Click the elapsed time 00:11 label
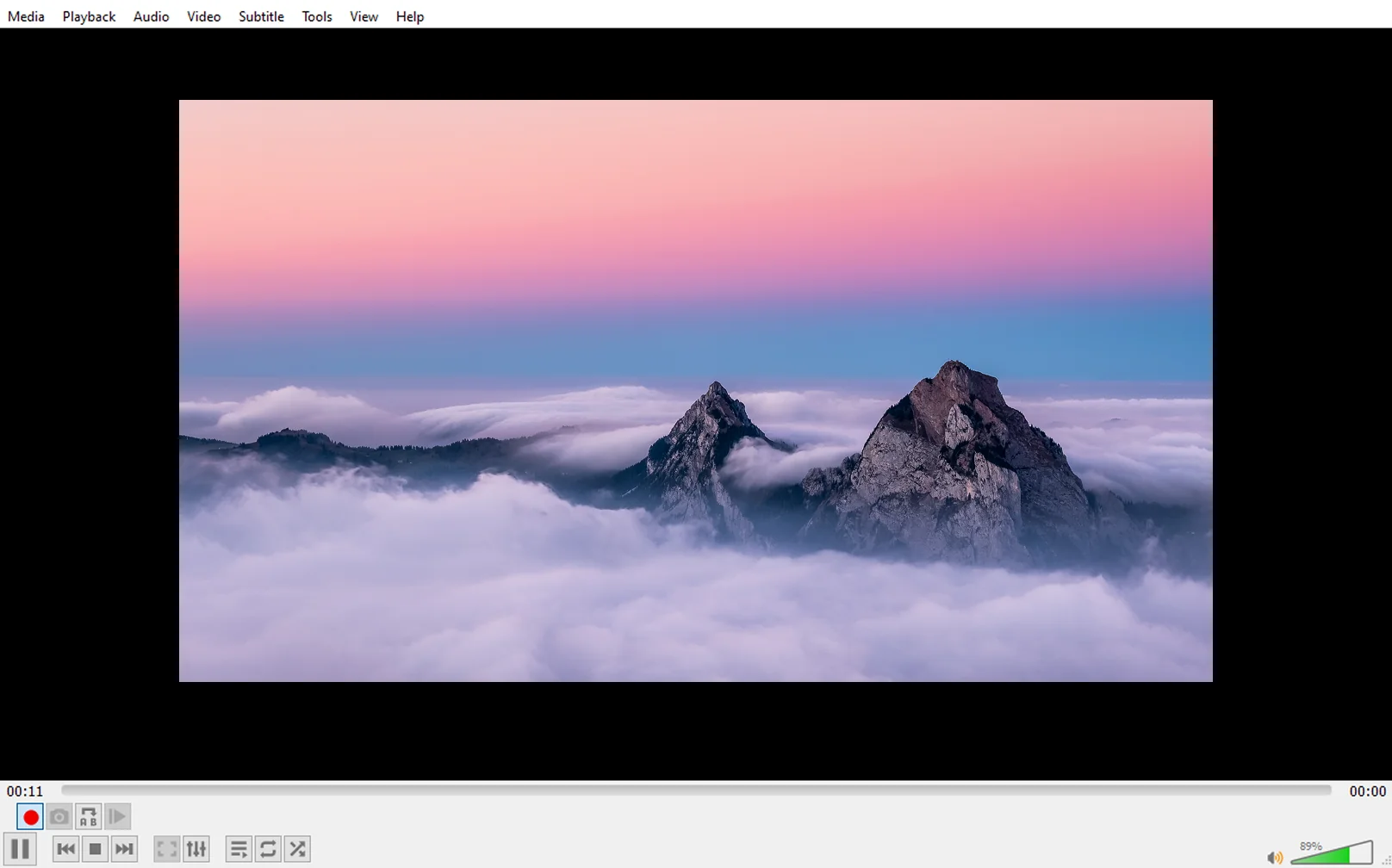Viewport: 1392px width, 868px height. 25,791
